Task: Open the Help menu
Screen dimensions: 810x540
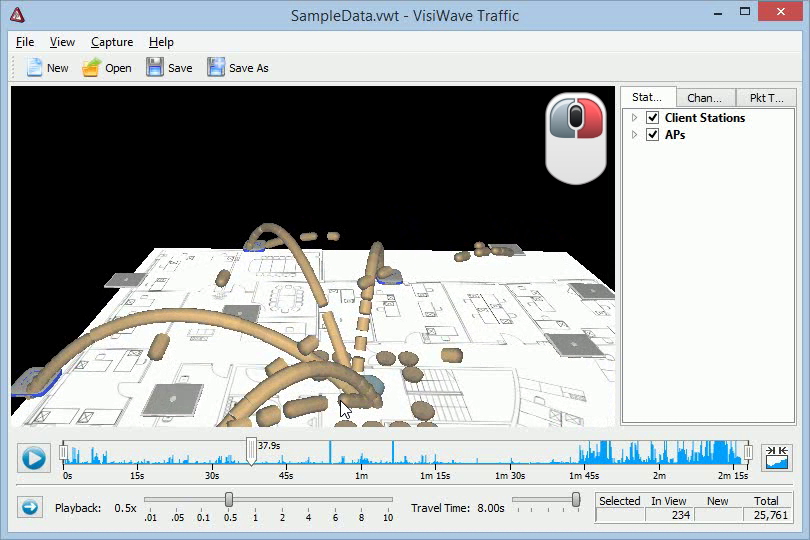Action: (161, 42)
